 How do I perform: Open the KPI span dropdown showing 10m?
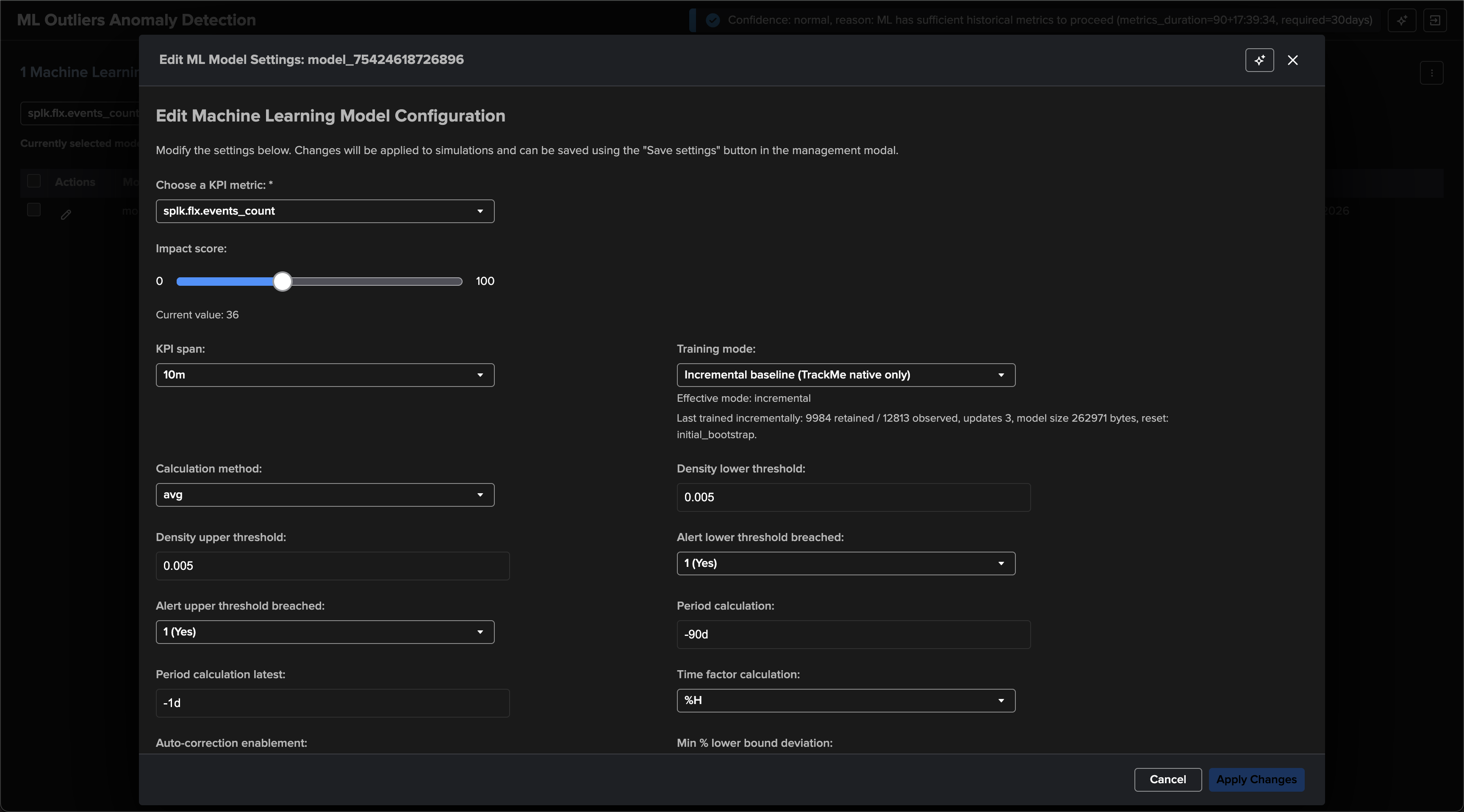325,375
